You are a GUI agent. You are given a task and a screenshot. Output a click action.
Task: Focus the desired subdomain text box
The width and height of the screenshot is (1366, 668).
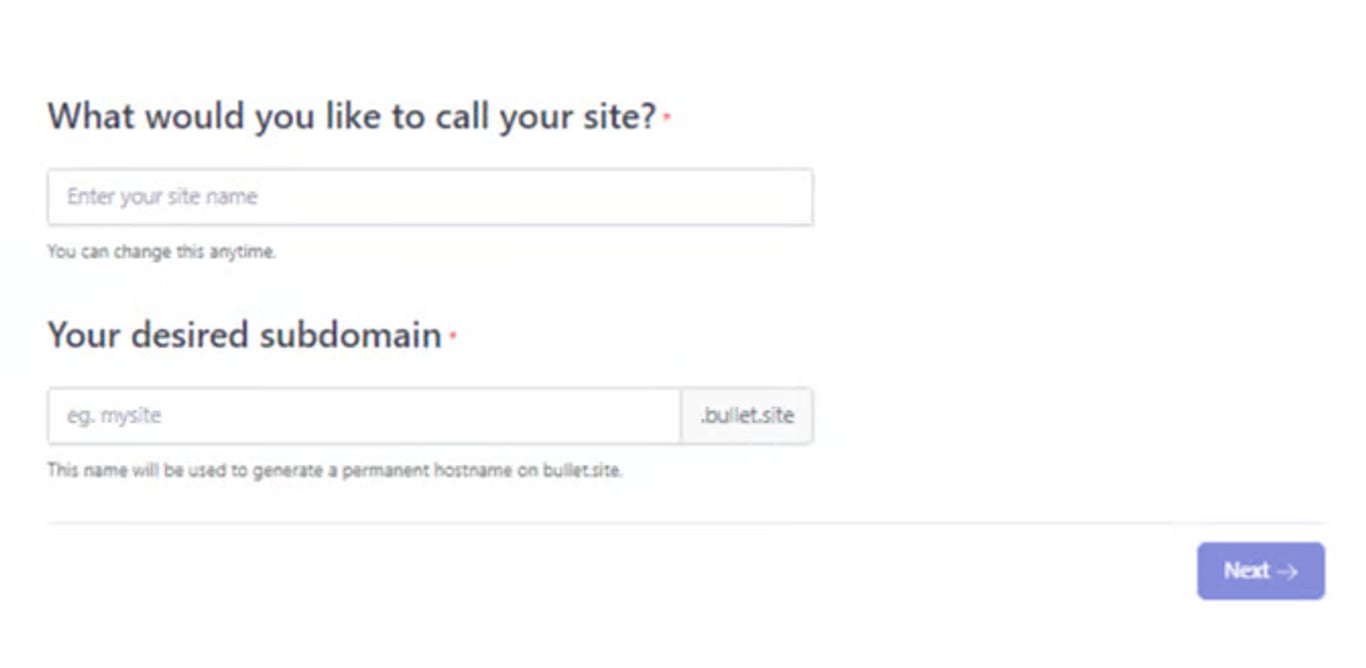pyautogui.click(x=364, y=416)
